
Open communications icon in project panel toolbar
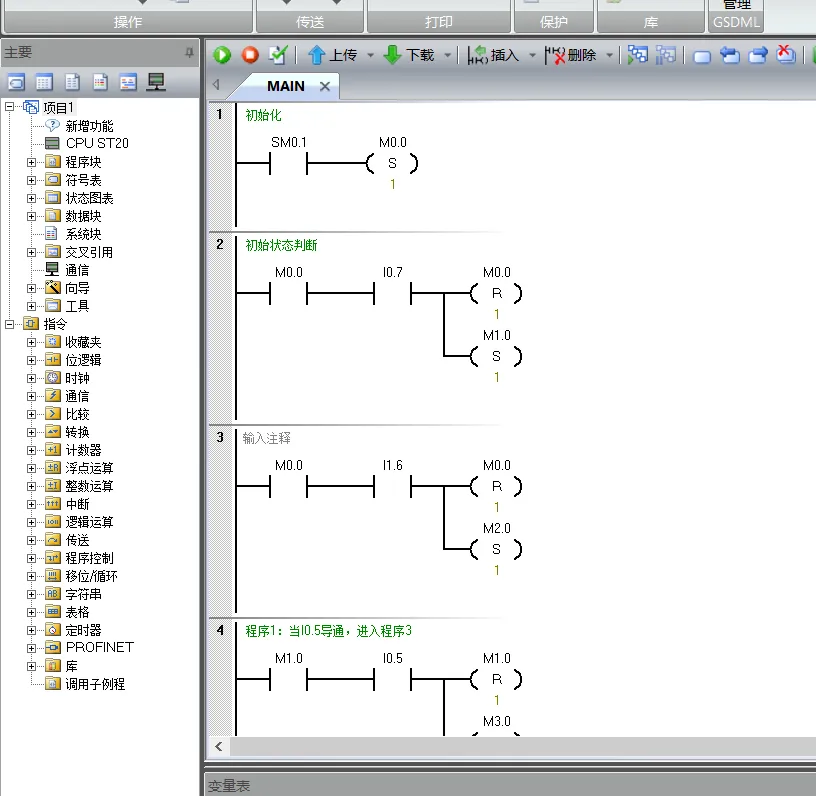click(156, 82)
